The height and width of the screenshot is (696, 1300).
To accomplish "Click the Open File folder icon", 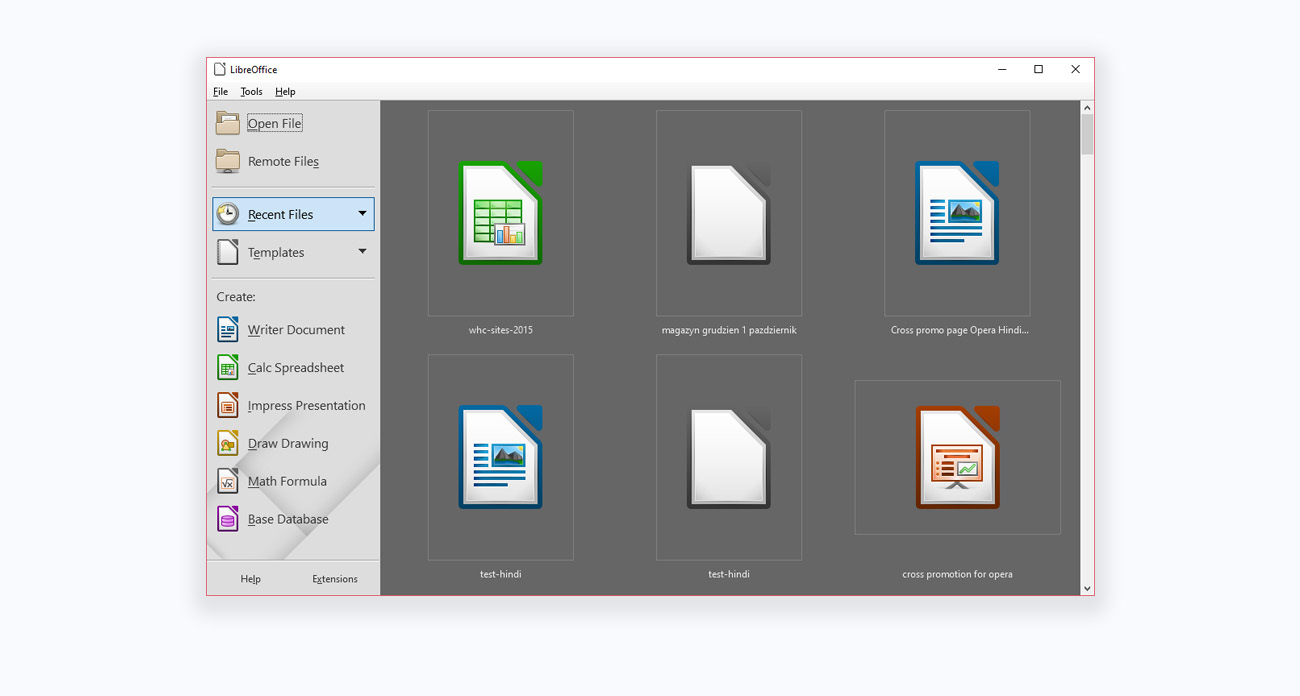I will (x=228, y=123).
